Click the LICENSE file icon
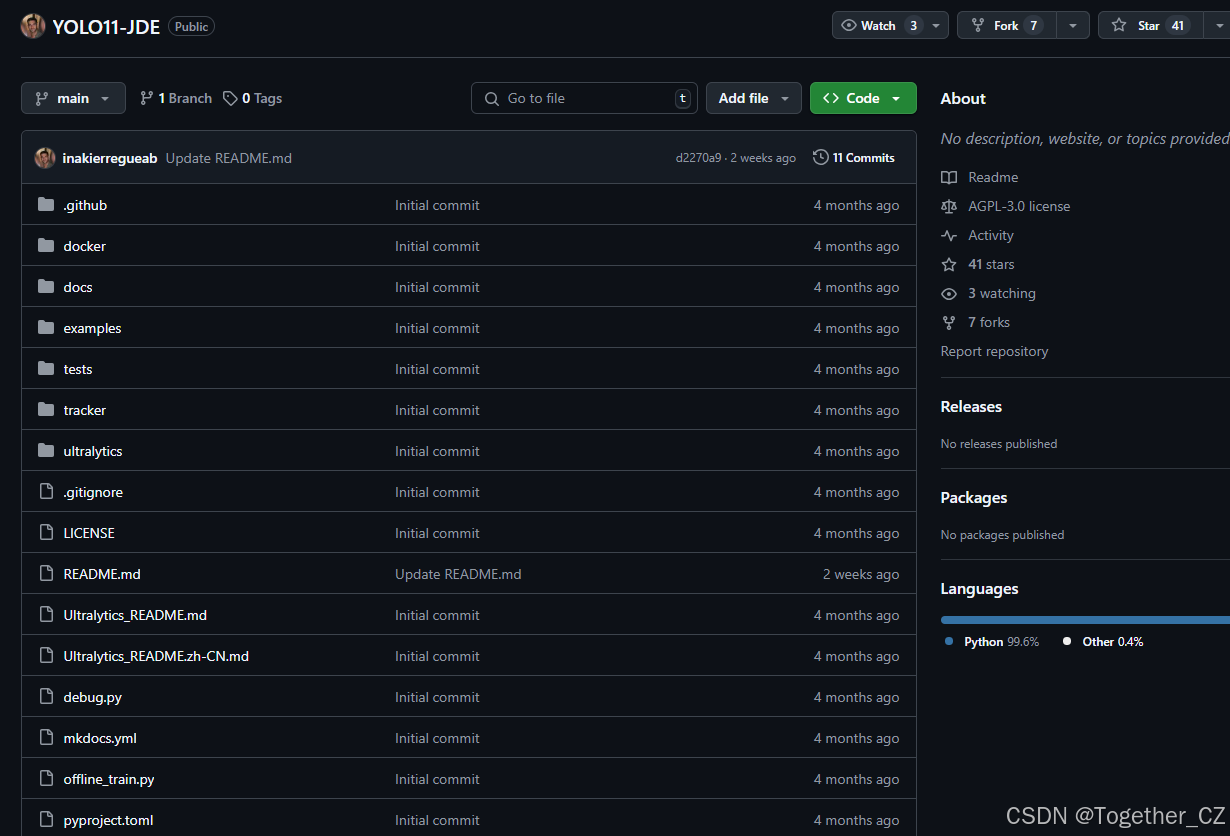1230x836 pixels. [x=45, y=533]
